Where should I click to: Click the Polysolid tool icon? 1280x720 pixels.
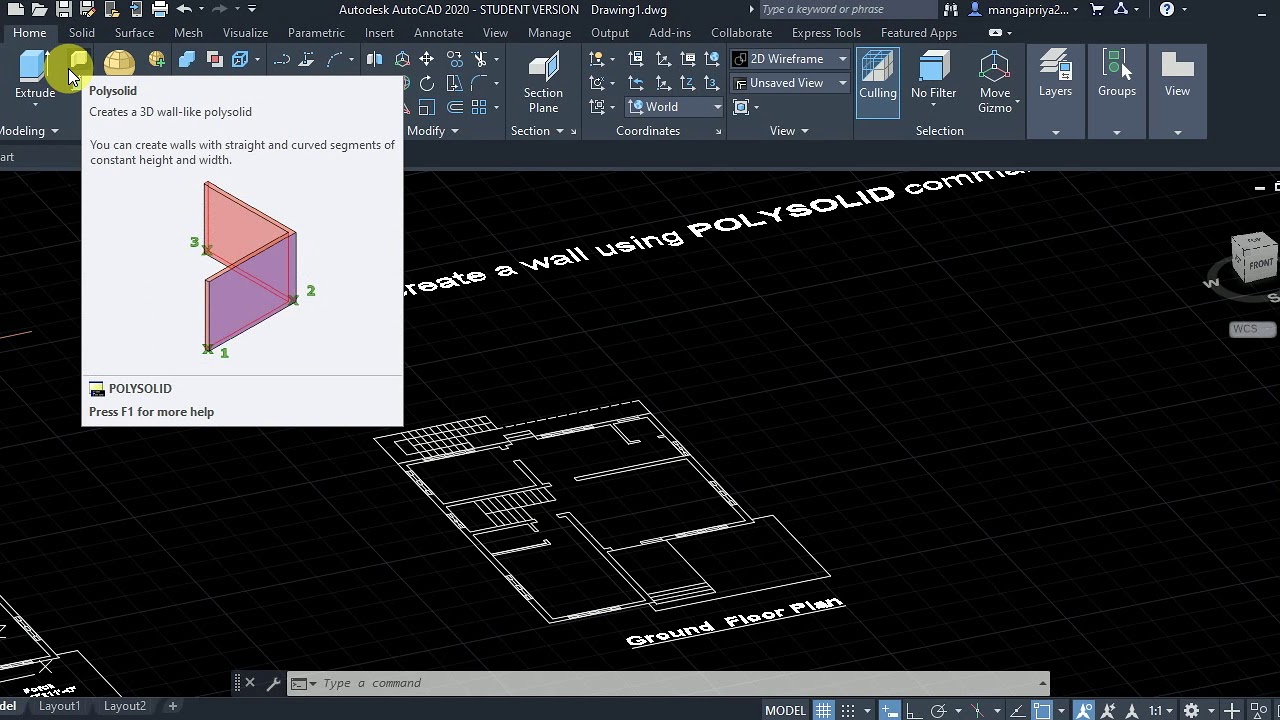pyautogui.click(x=79, y=62)
